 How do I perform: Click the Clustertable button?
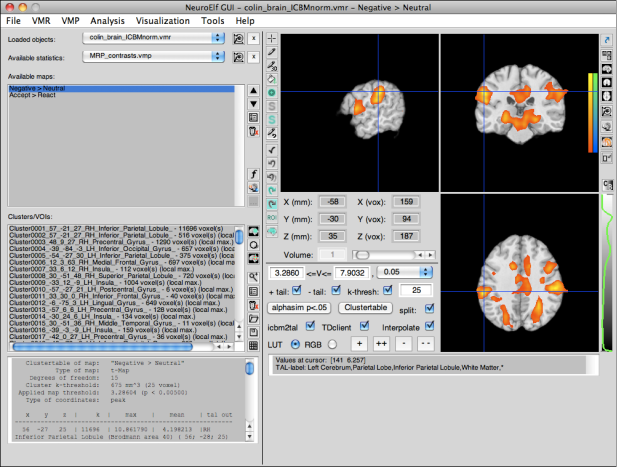(x=365, y=308)
